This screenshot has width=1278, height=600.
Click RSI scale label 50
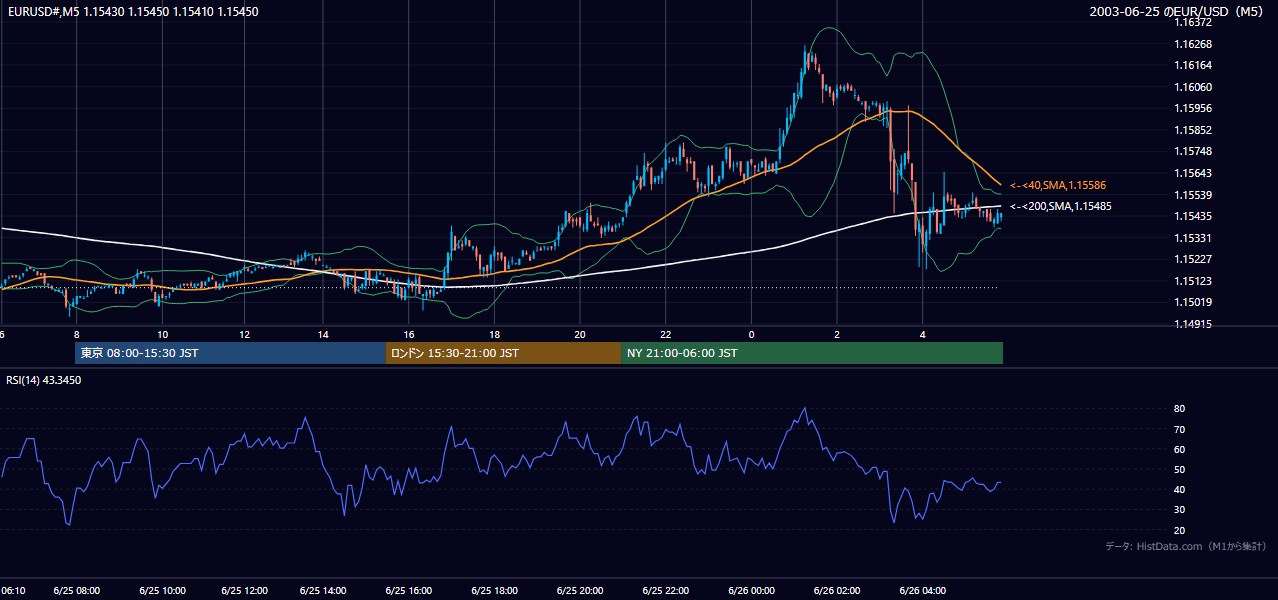[x=1180, y=469]
